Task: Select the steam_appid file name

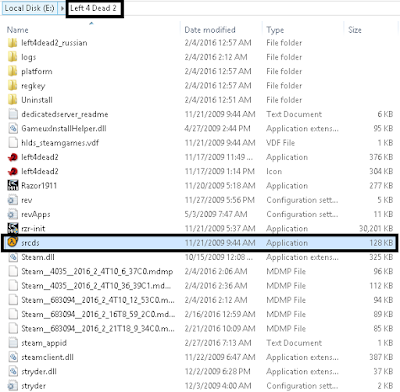Action: pyautogui.click(x=44, y=343)
